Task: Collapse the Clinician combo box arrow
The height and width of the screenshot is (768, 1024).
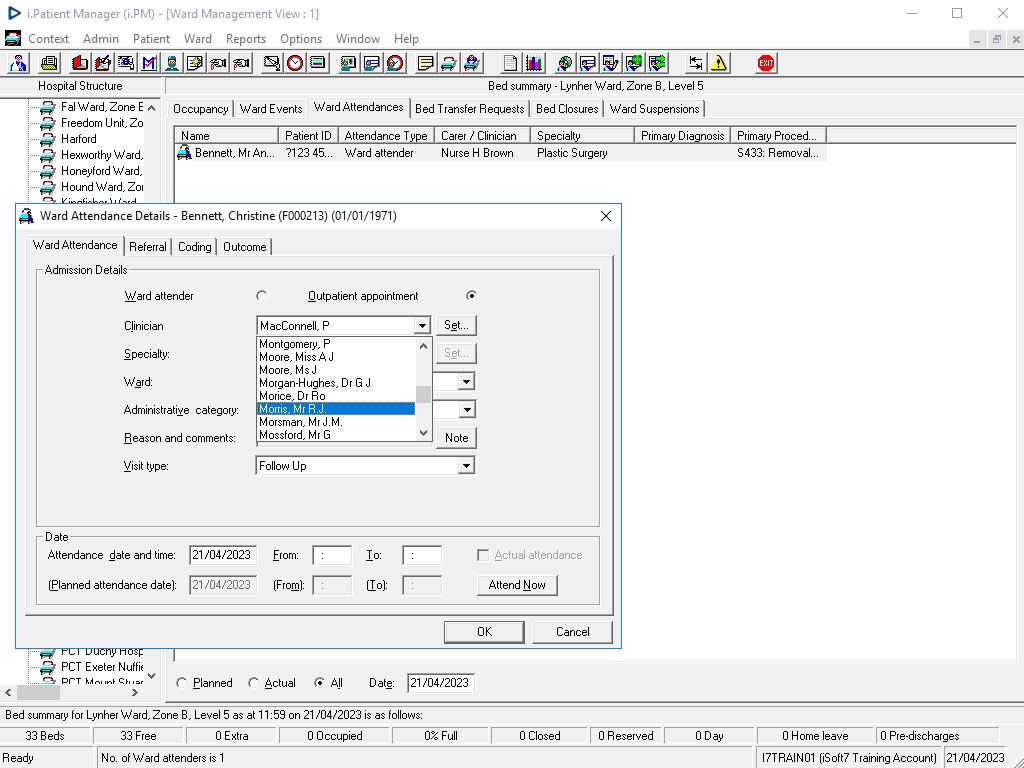Action: [x=422, y=325]
